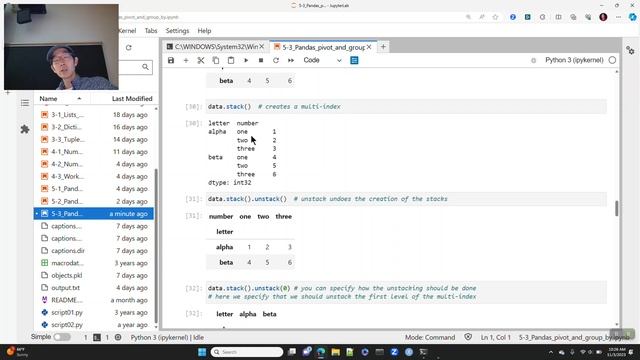Open the table of contents sidebar icon
The height and width of the screenshot is (360, 640).
(x=25, y=103)
